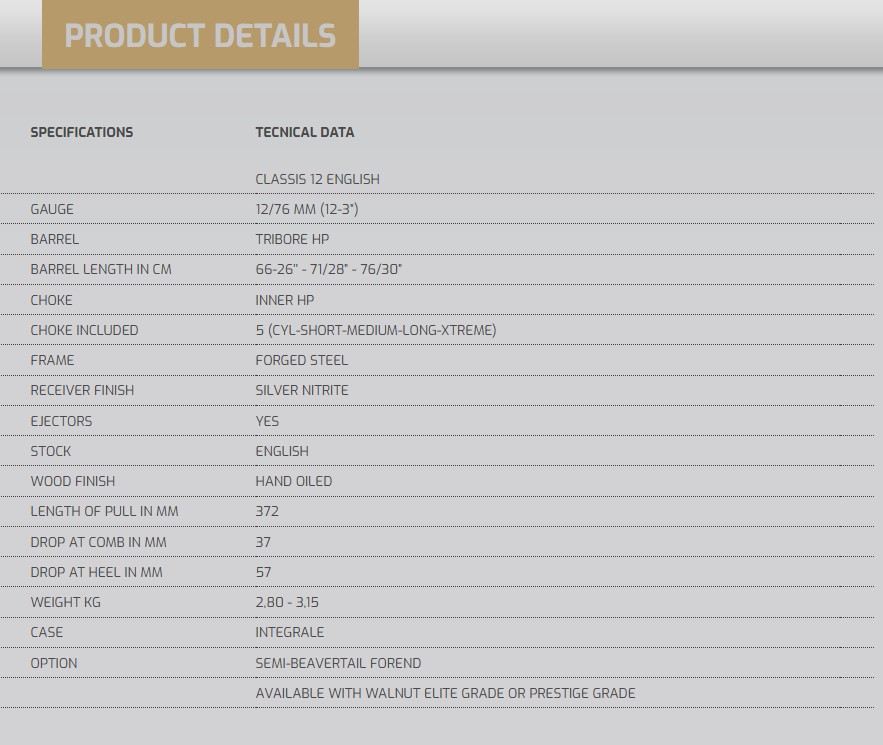Click the BARREL LENGTH IN CM label
Image resolution: width=883 pixels, height=745 pixels.
[101, 269]
